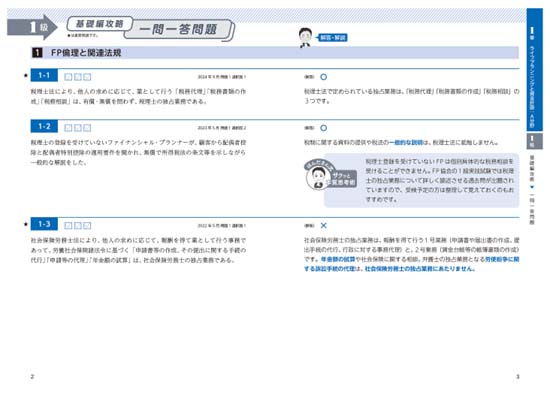Click the black number 1 section box
The width and height of the screenshot is (550, 395).
coord(37,53)
